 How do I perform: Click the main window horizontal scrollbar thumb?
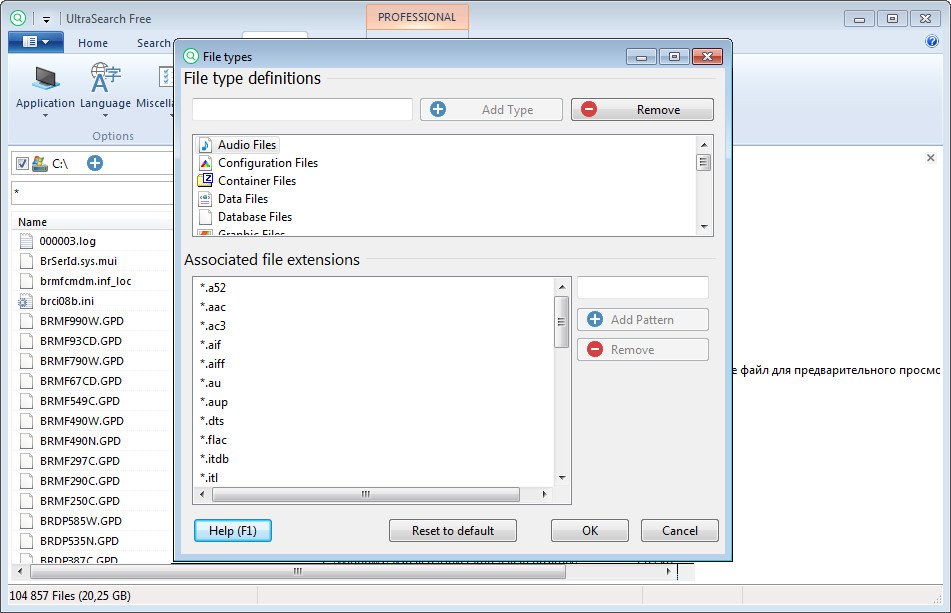298,571
